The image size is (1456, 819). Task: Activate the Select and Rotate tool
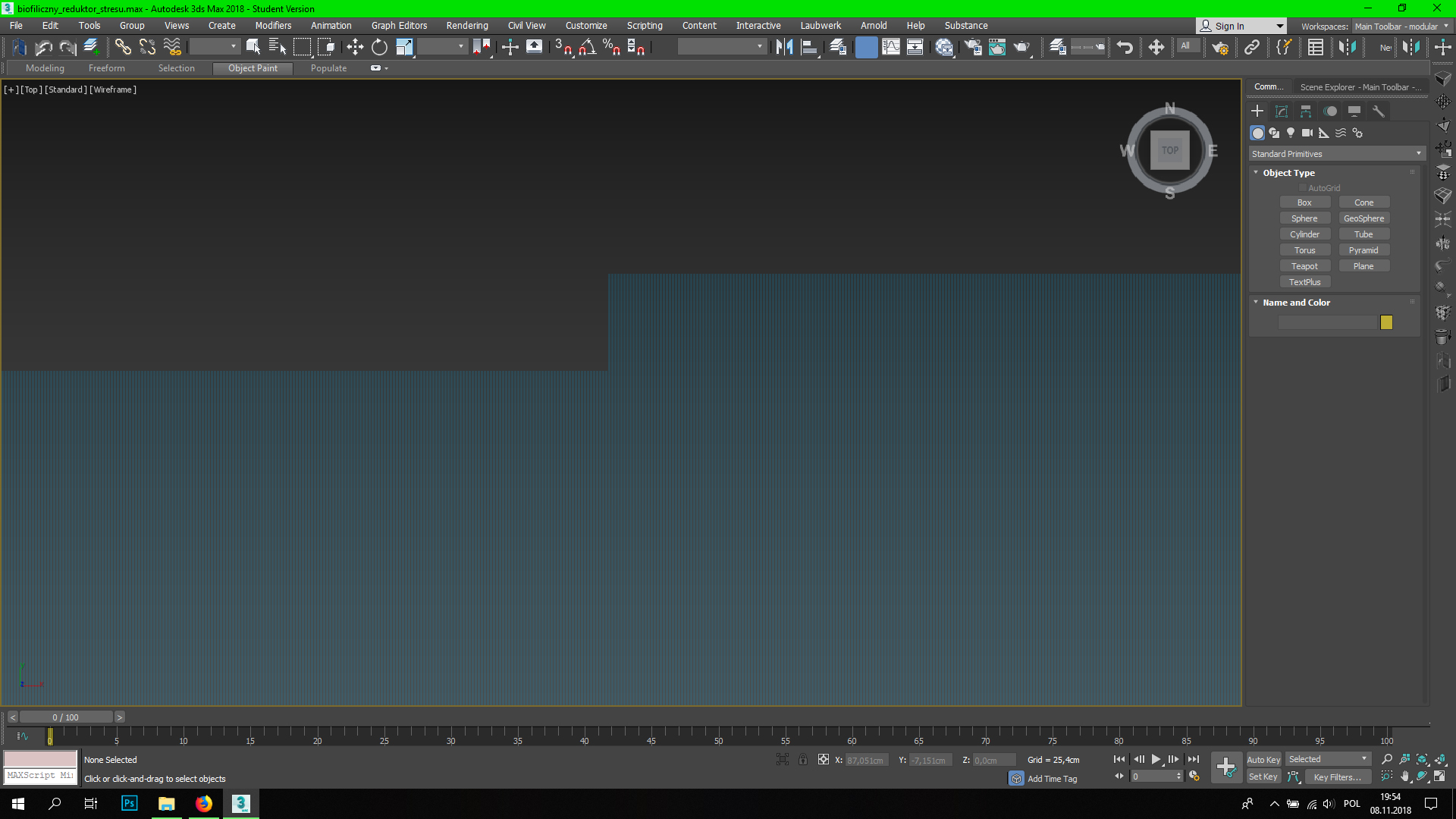point(379,47)
